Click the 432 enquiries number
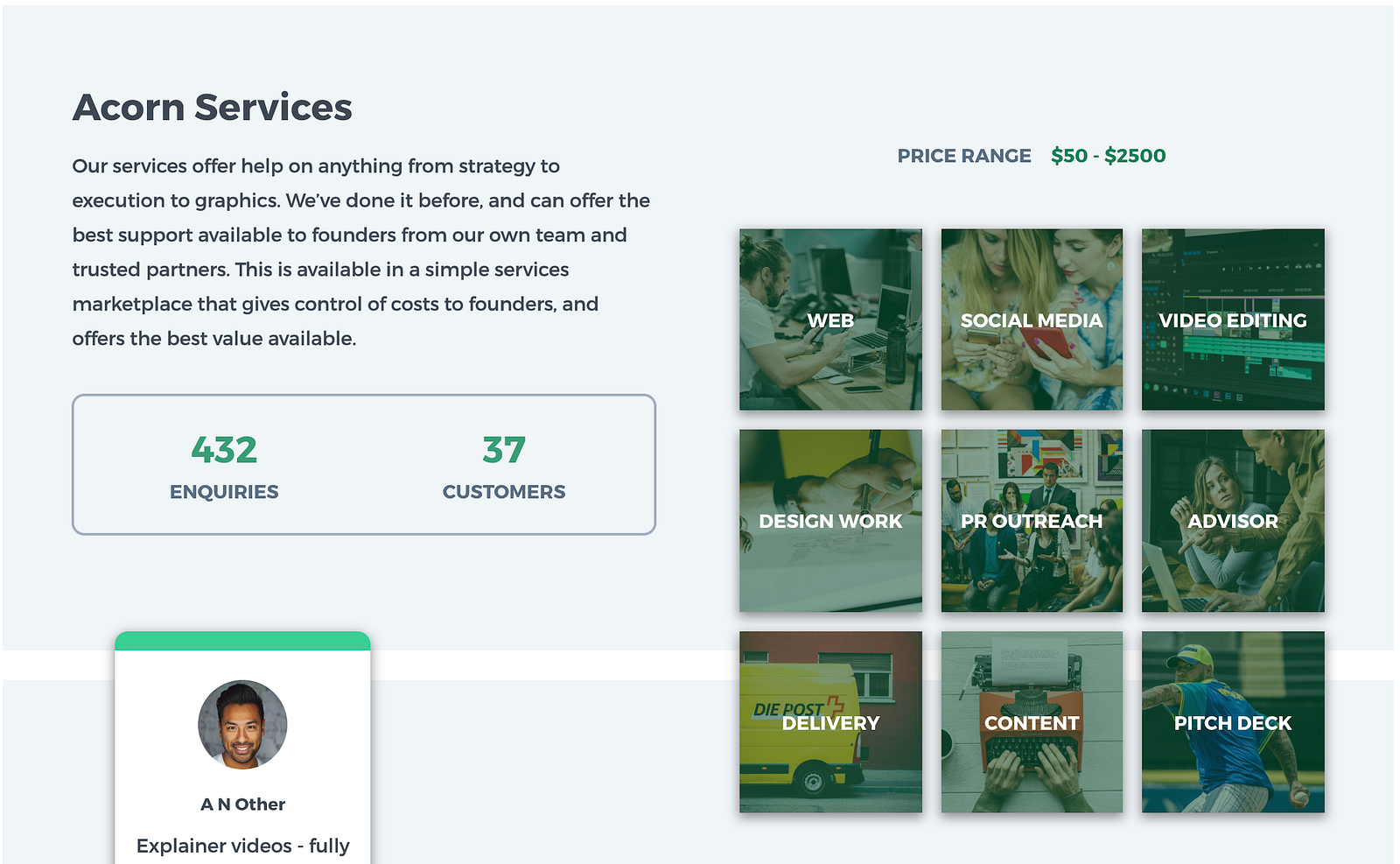Screen dimensions: 1400x864 click(224, 451)
